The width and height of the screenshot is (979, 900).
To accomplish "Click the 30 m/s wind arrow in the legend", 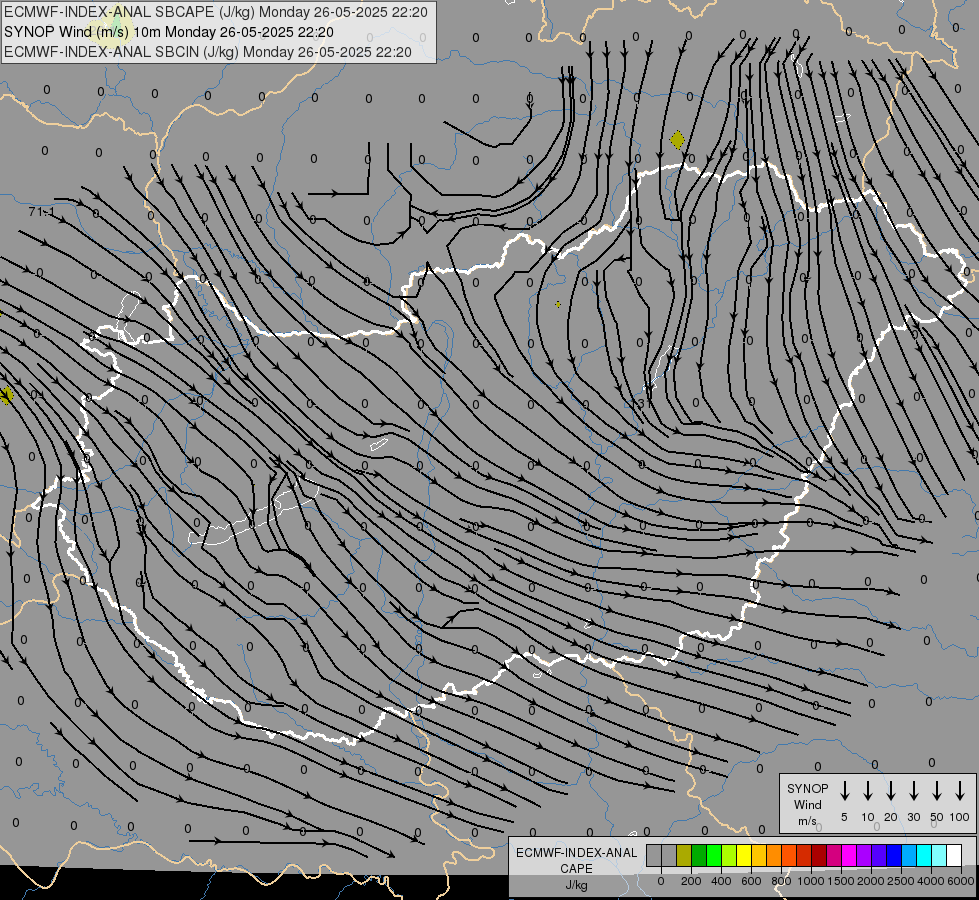I will point(913,791).
